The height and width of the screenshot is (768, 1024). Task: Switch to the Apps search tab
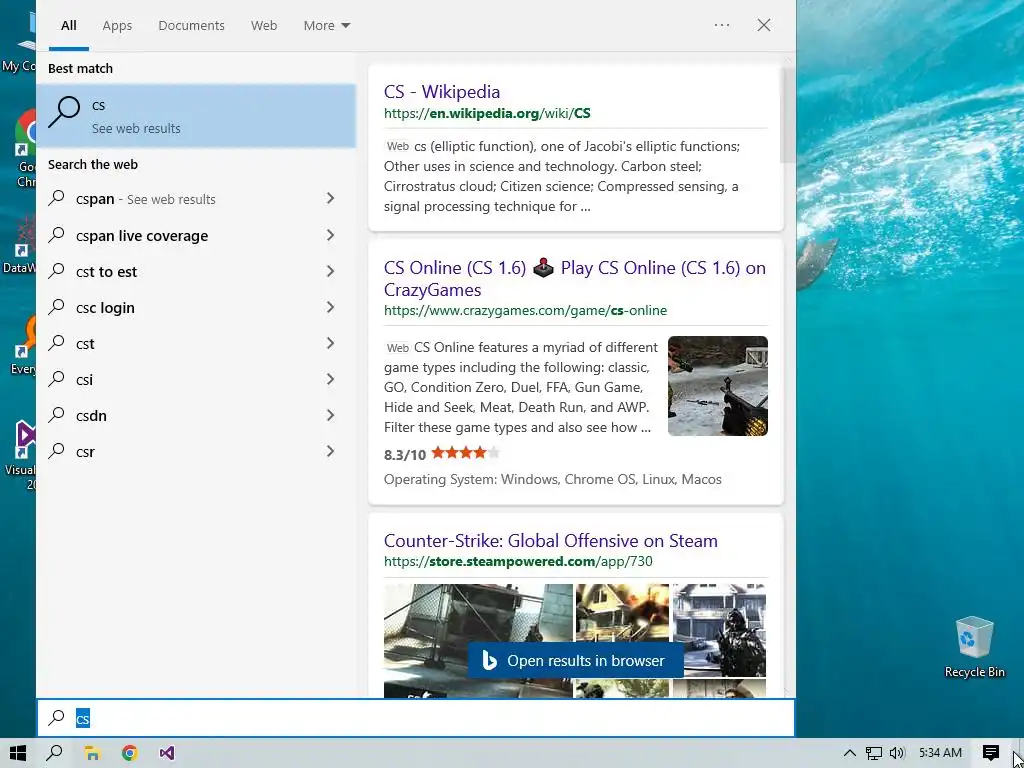pos(117,25)
